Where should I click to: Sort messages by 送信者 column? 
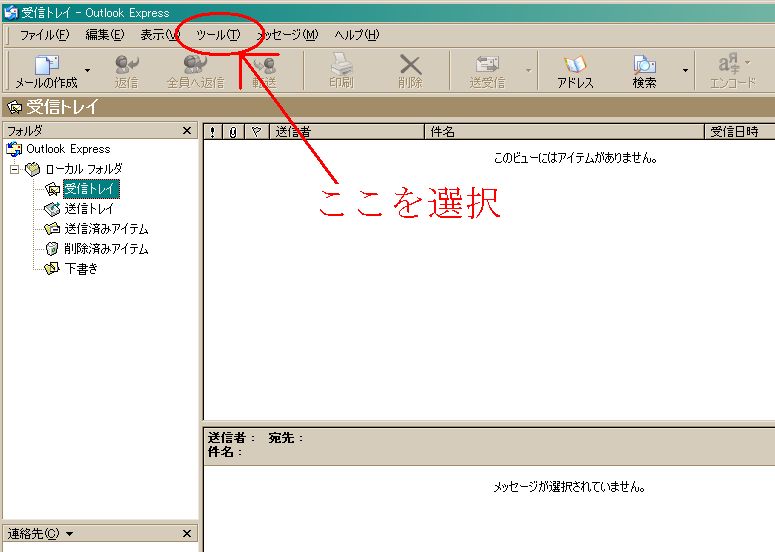pyautogui.click(x=346, y=132)
